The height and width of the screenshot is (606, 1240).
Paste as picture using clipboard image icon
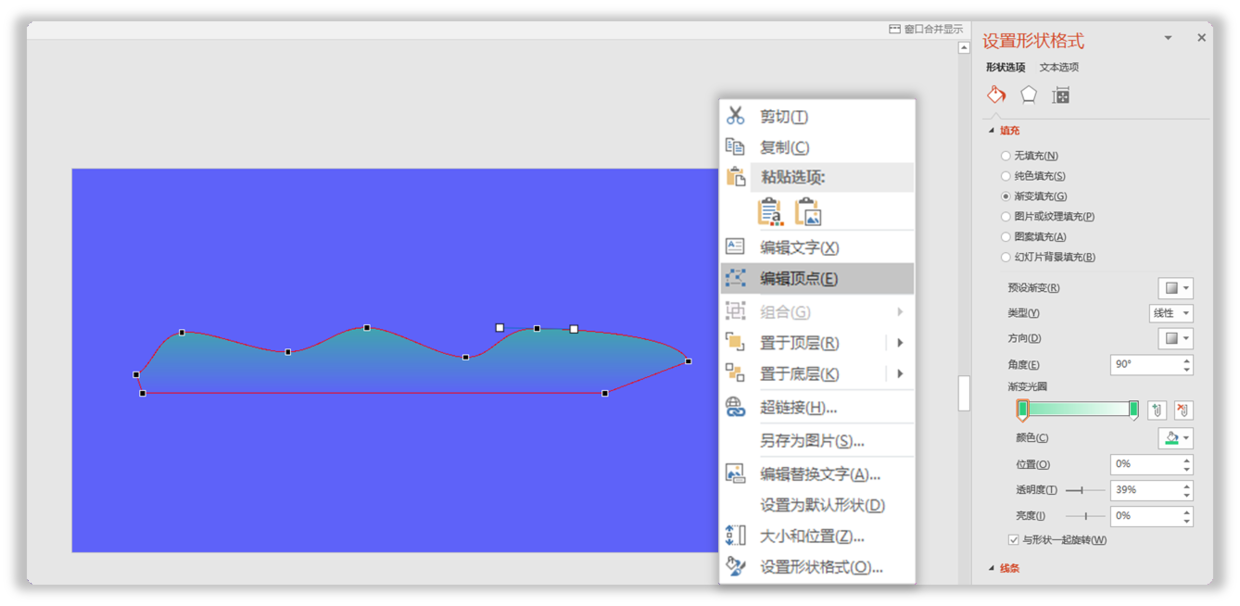pos(808,212)
